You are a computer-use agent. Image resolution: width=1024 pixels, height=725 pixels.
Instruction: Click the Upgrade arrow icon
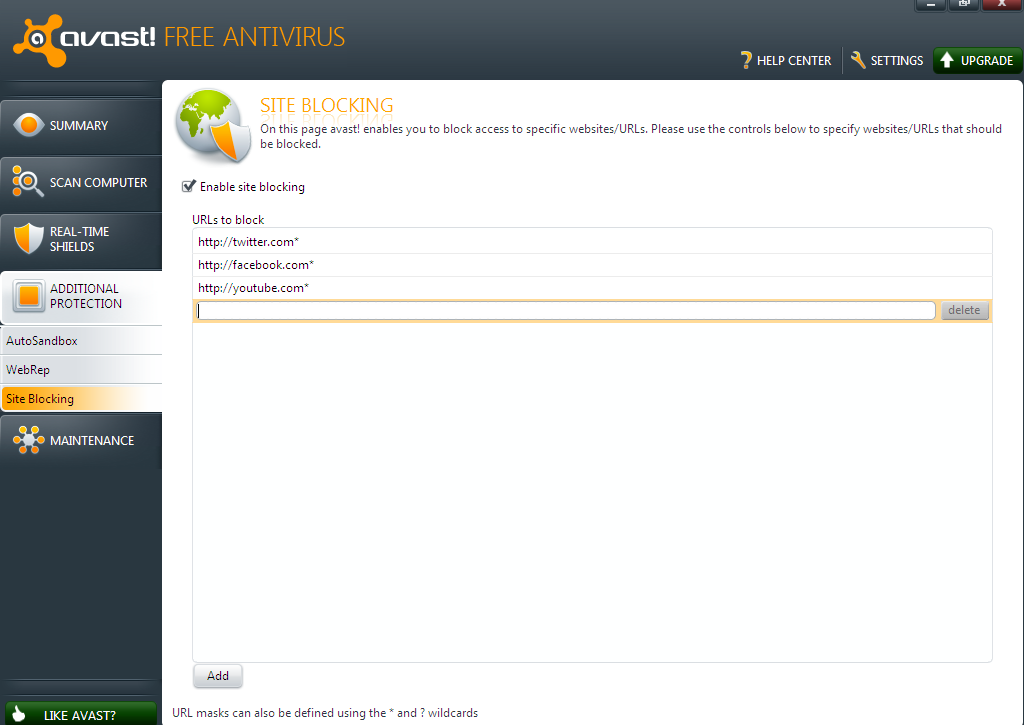pyautogui.click(x=947, y=60)
